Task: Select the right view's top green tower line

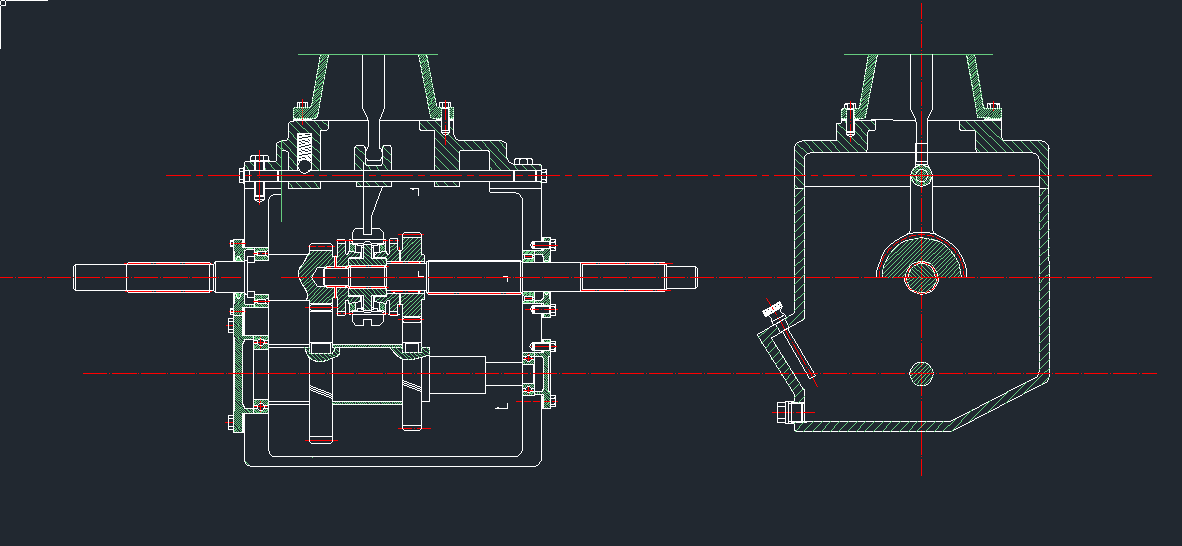Action: (918, 54)
